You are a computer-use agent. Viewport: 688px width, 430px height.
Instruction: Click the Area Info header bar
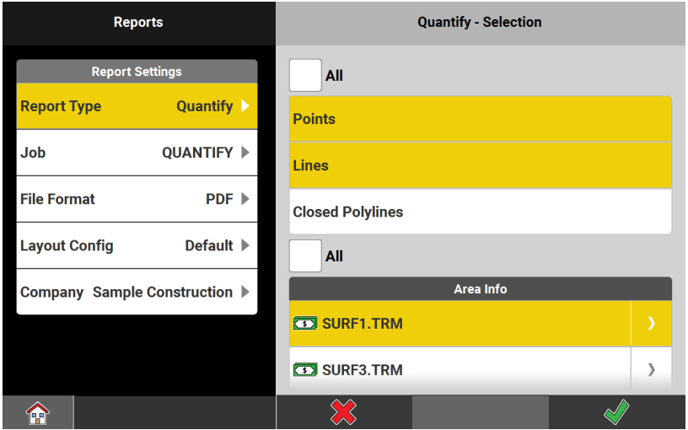point(480,289)
